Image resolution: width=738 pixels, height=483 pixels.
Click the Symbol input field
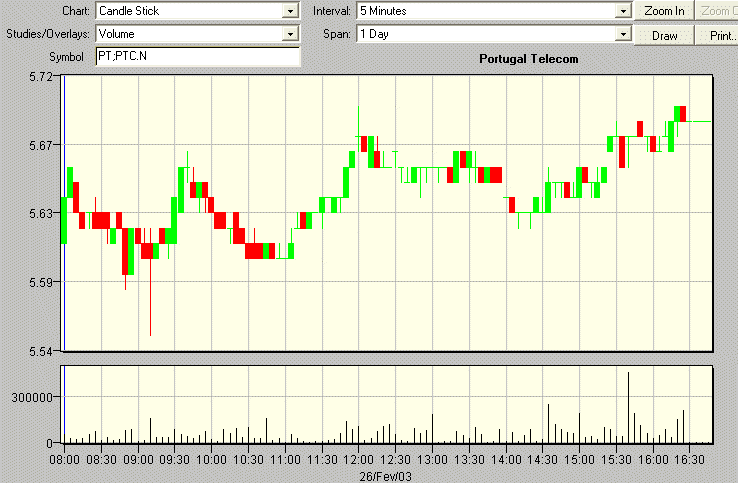point(198,56)
